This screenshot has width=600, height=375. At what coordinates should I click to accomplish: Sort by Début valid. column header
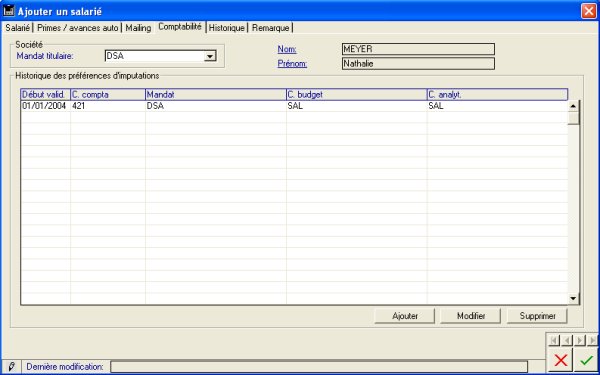pyautogui.click(x=46, y=95)
